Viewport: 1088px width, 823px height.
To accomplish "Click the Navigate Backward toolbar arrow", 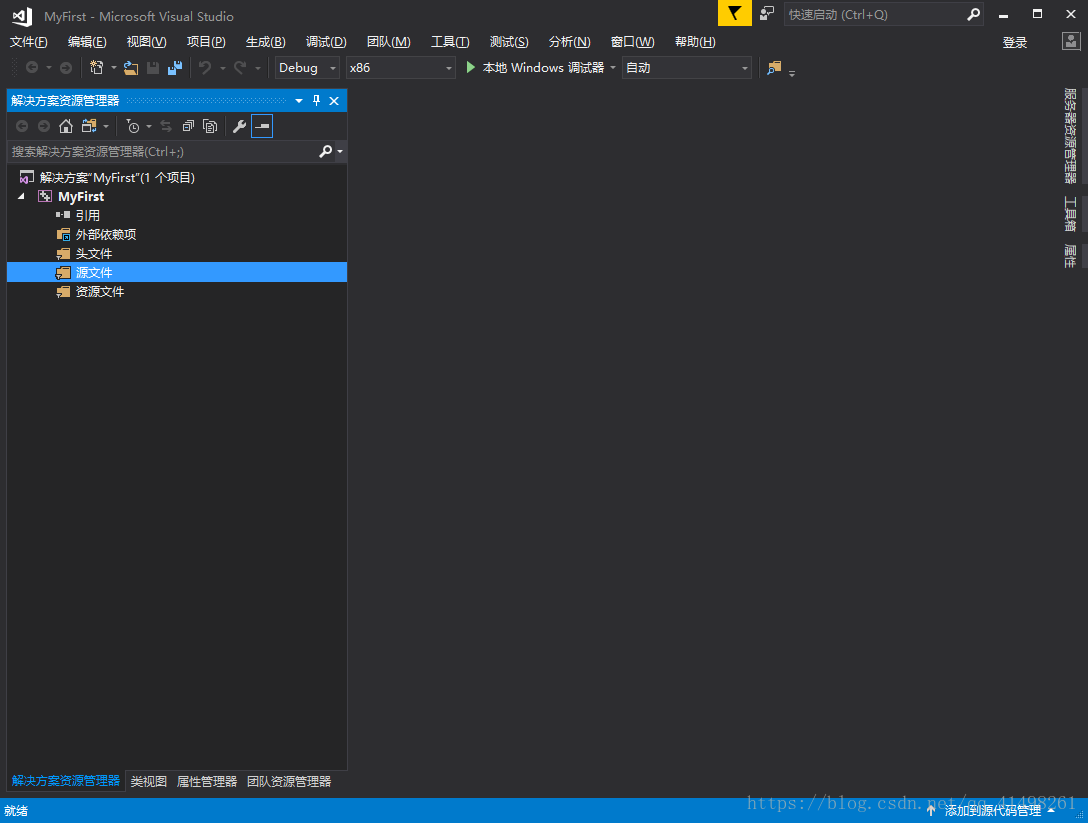I will coord(32,67).
